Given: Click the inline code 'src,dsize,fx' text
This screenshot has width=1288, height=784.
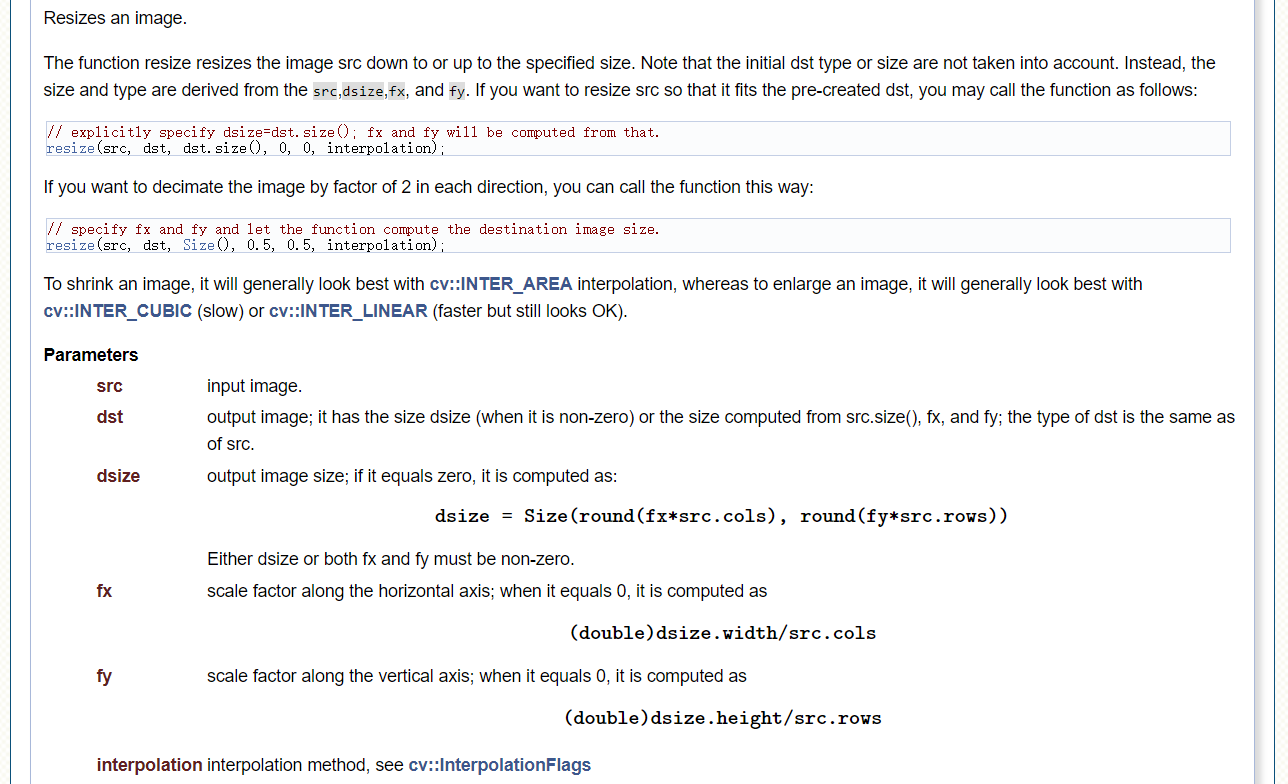Looking at the screenshot, I should (x=359, y=91).
